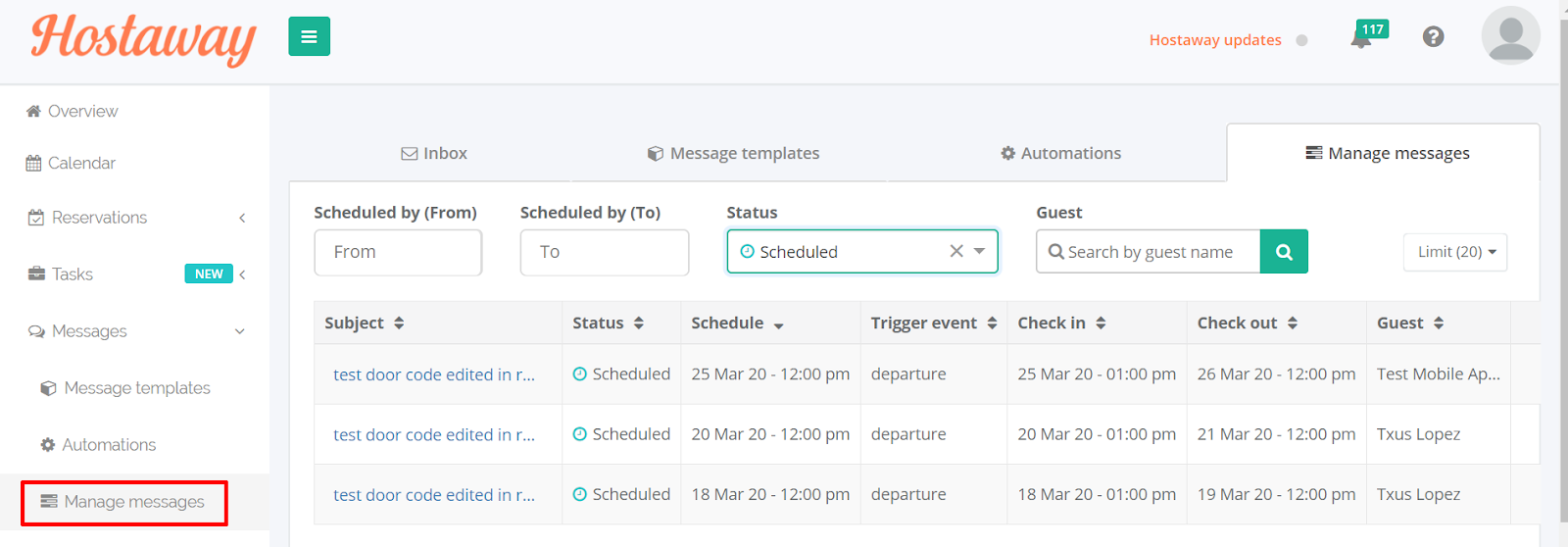Open the notifications bell icon
Viewport: 1568px width, 547px height.
[x=1361, y=39]
